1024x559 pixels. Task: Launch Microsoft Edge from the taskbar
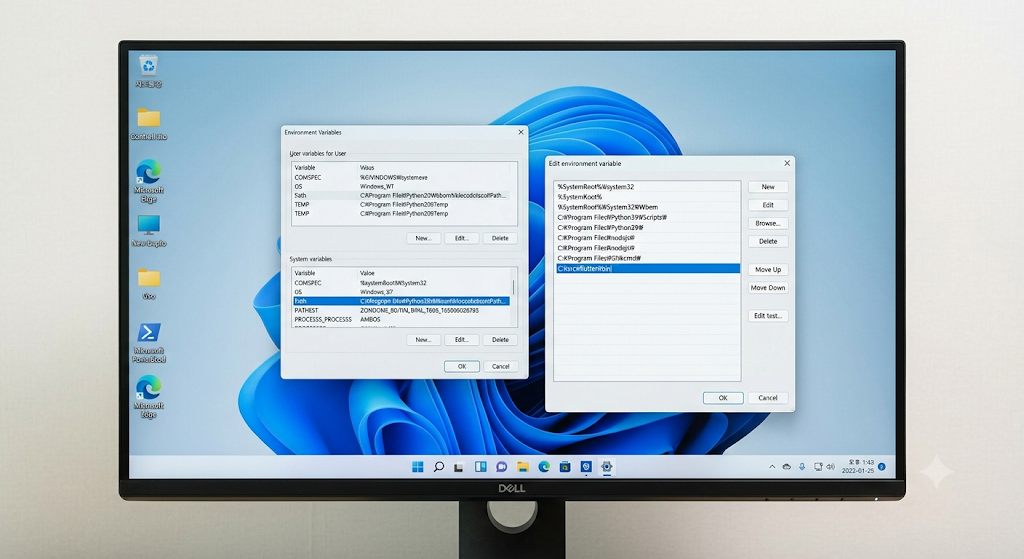pos(544,467)
